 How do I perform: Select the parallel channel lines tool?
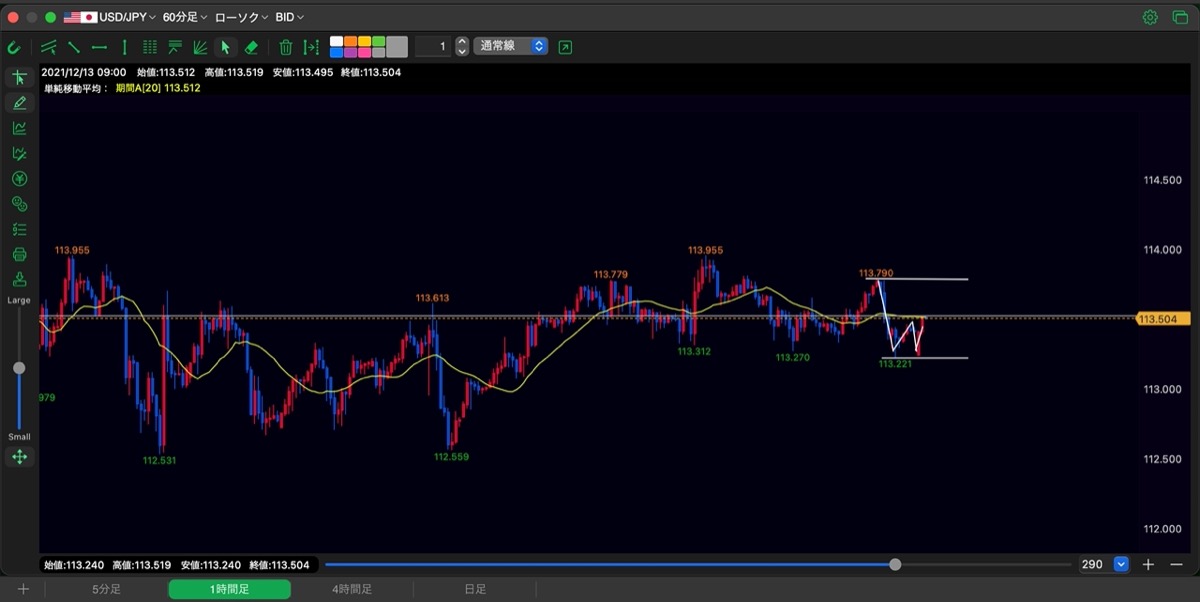point(49,47)
